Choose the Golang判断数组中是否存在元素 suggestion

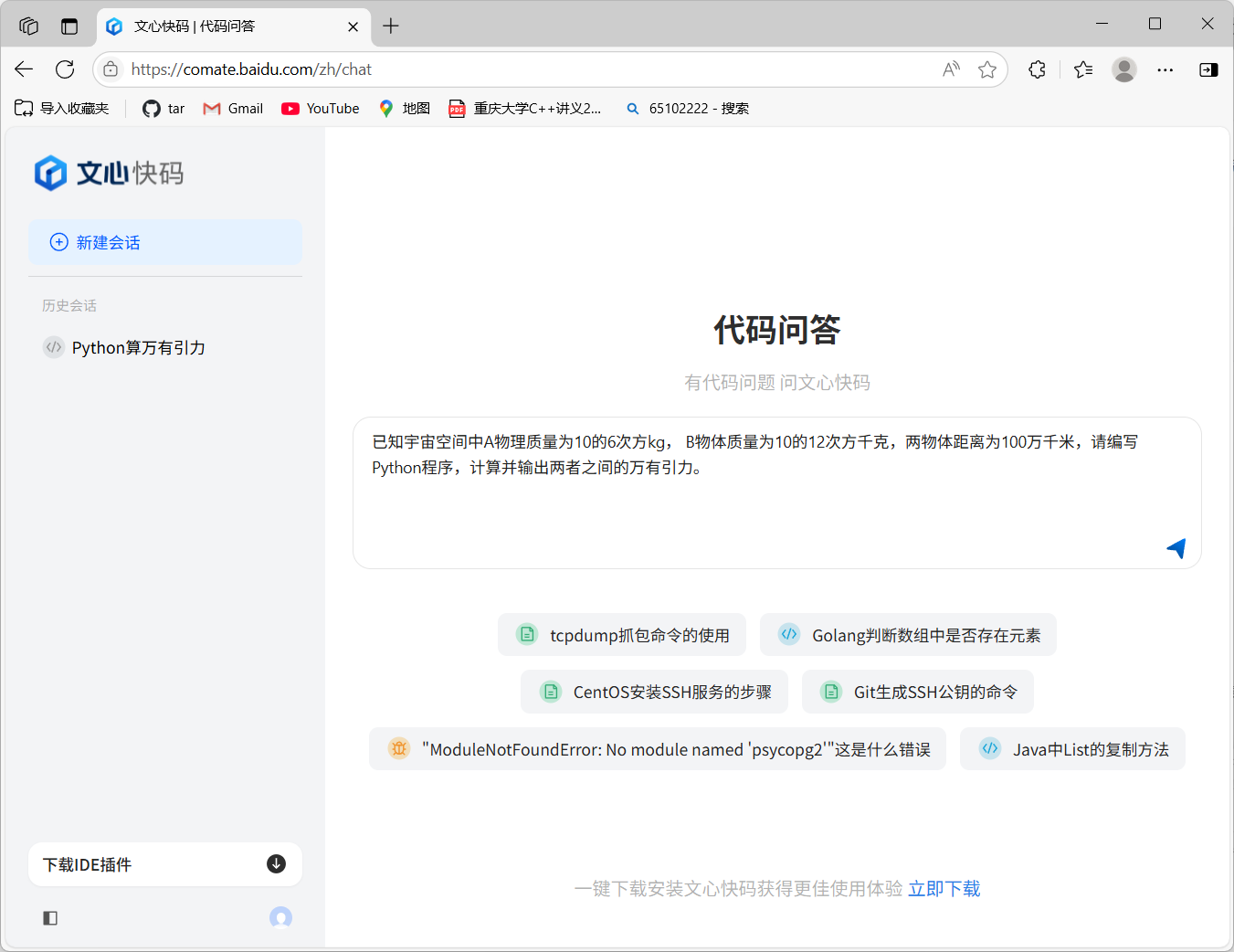[x=908, y=635]
